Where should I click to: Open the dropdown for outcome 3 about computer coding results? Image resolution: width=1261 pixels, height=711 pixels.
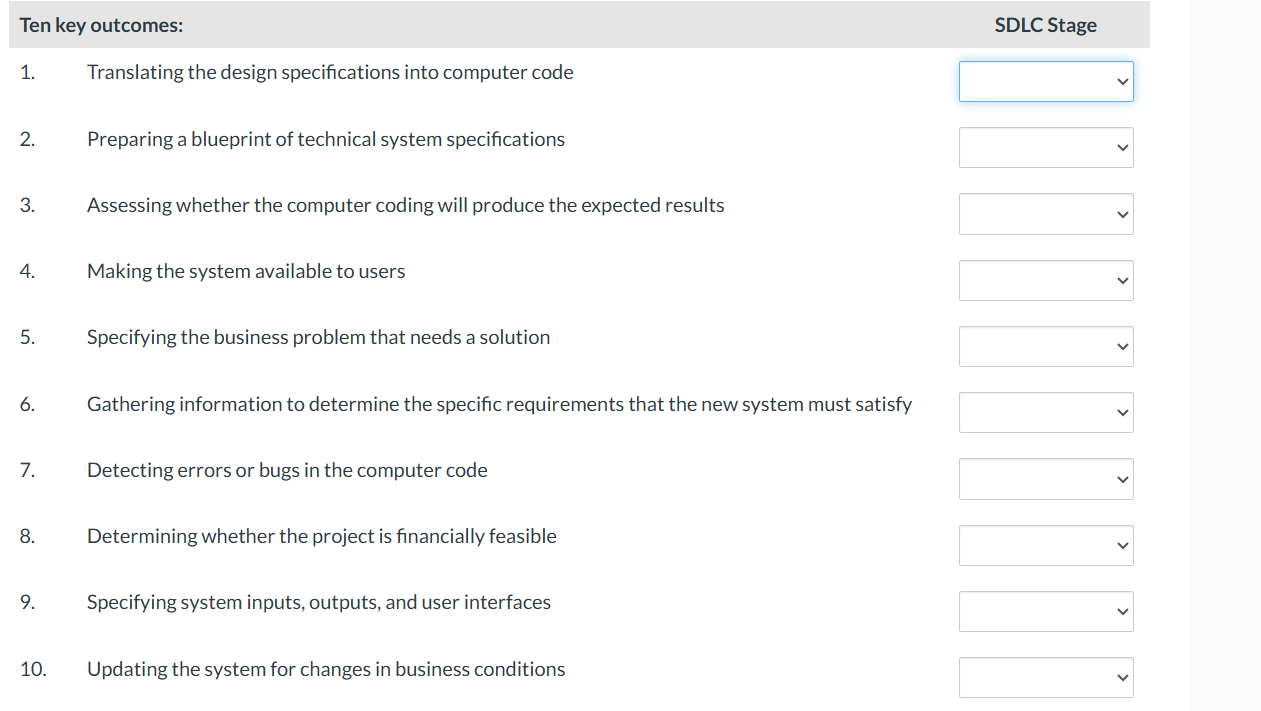(1045, 213)
